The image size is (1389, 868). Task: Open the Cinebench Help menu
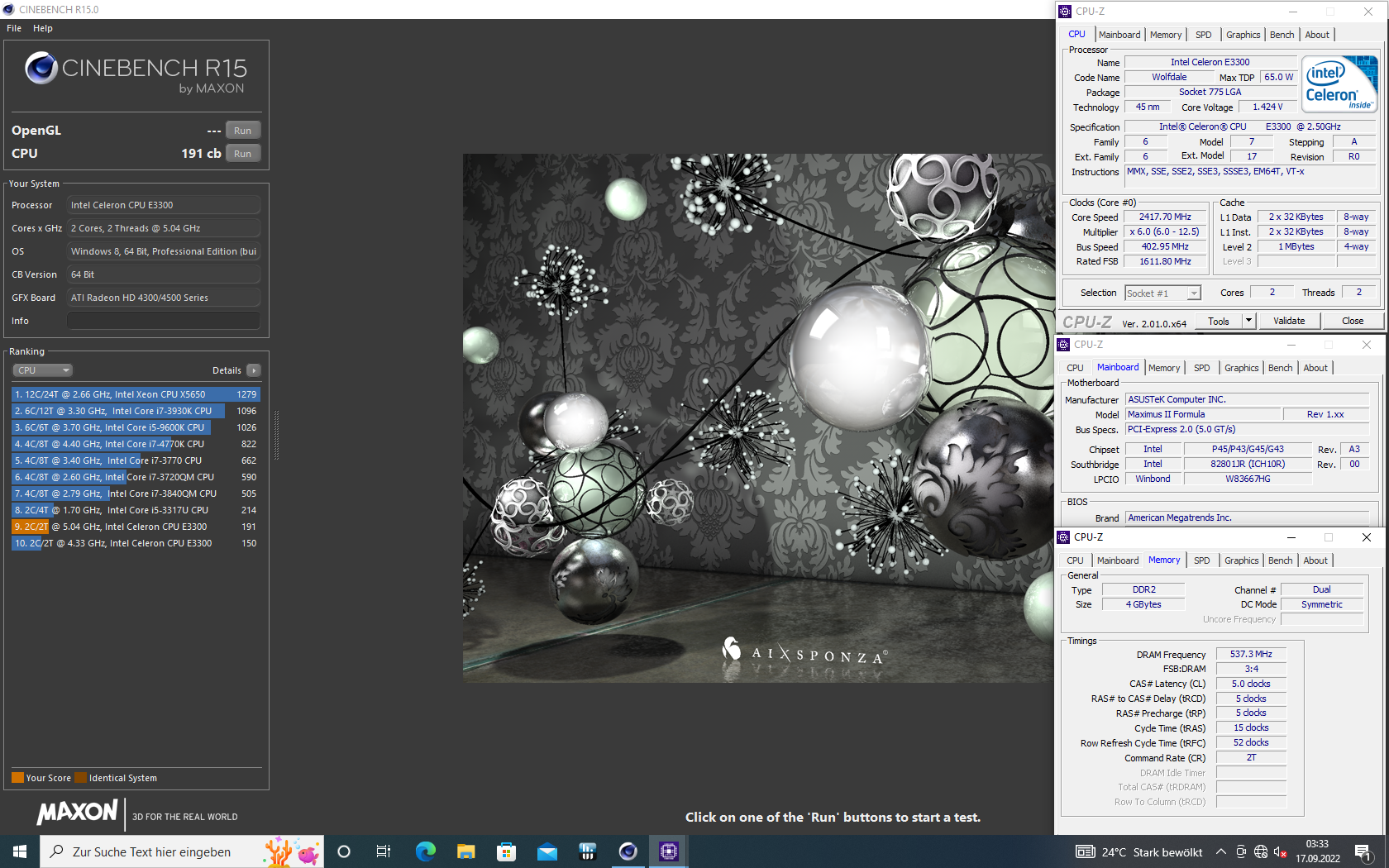(43, 28)
